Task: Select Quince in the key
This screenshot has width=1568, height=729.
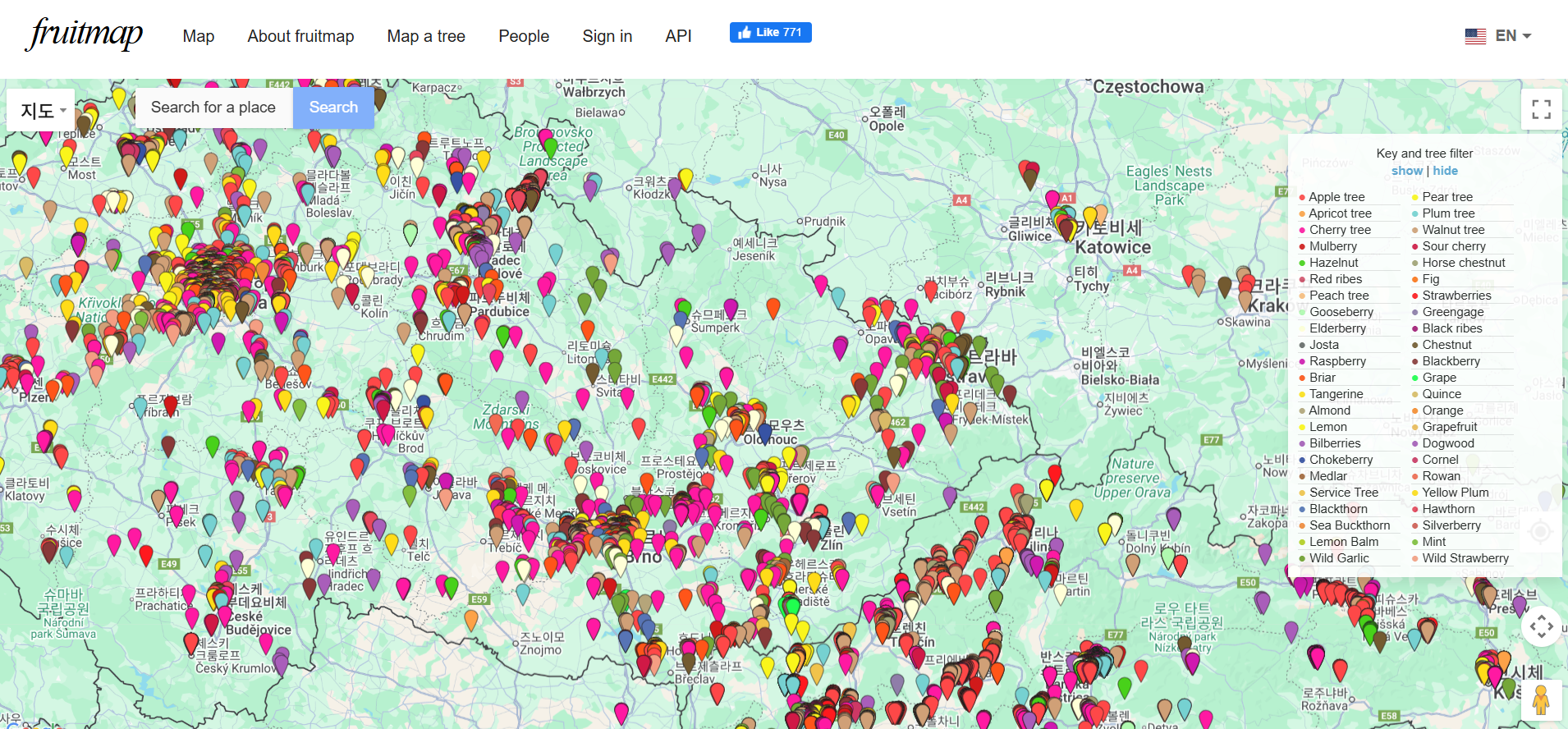Action: point(1441,394)
